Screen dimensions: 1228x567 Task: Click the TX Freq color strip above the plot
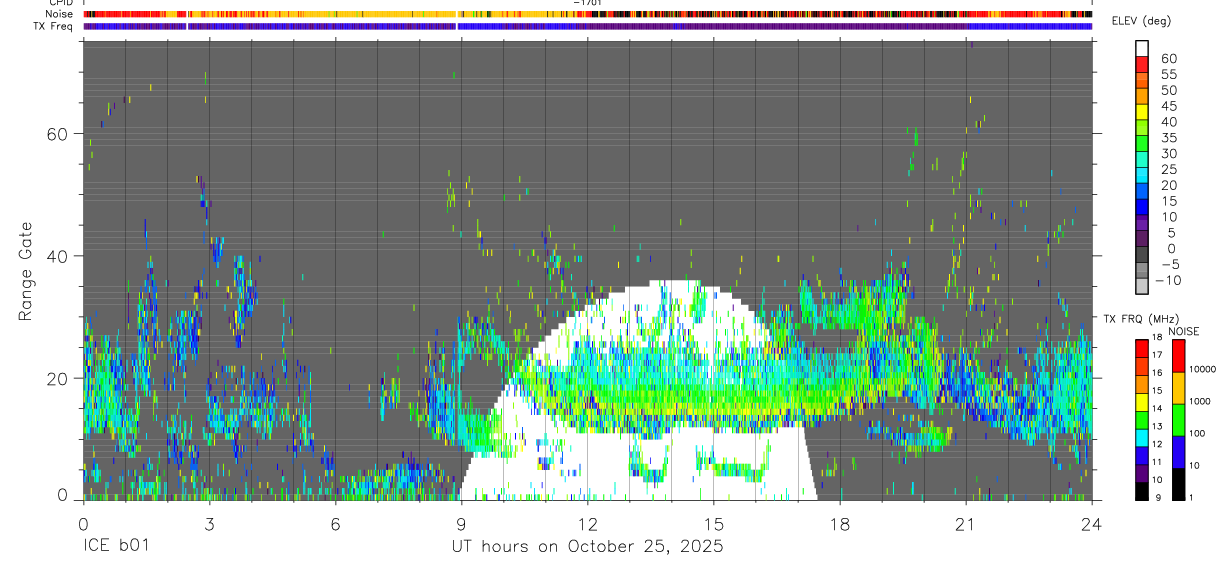588,26
